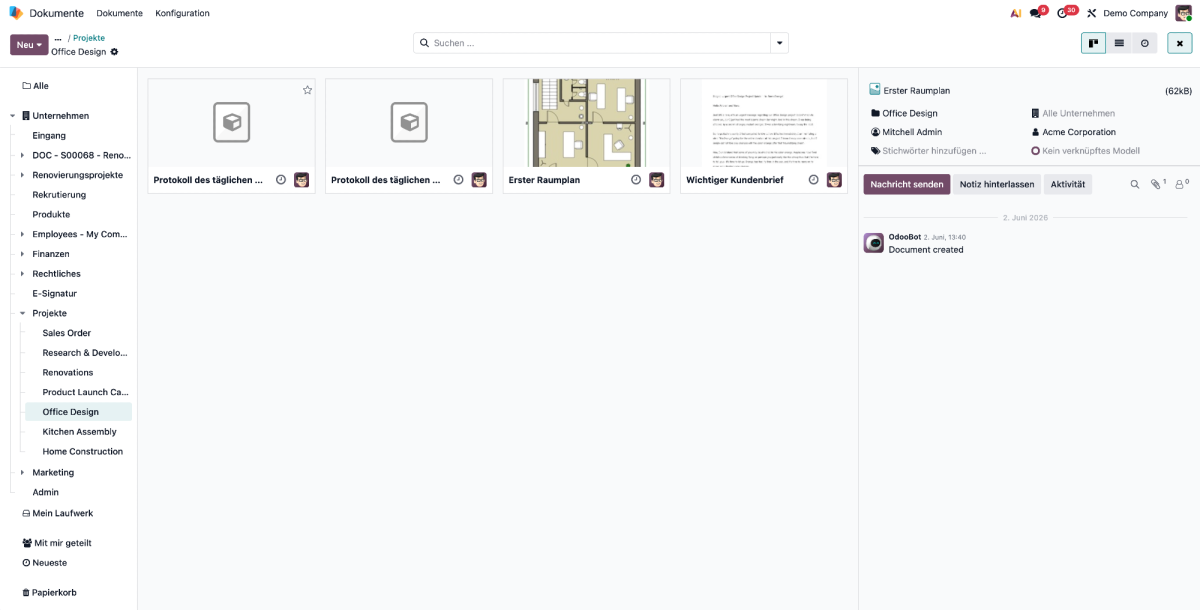The image size is (1200, 610).
Task: Open the Research & Develo... folder
Action: tap(85, 353)
